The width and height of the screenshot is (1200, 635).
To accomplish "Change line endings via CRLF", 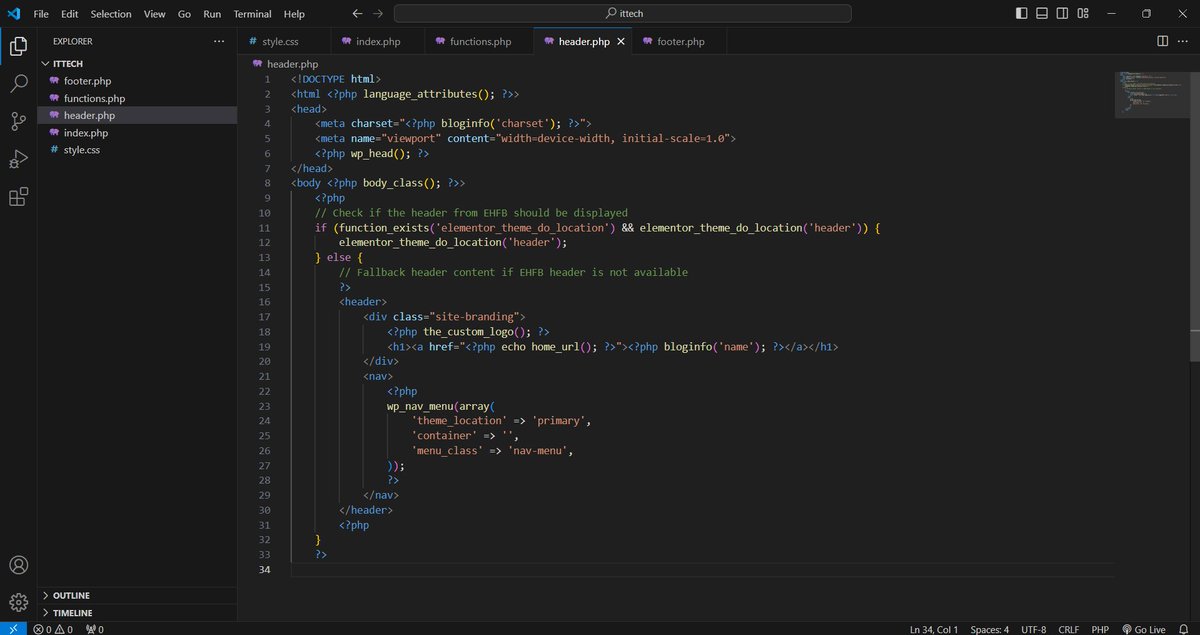I will point(1068,629).
